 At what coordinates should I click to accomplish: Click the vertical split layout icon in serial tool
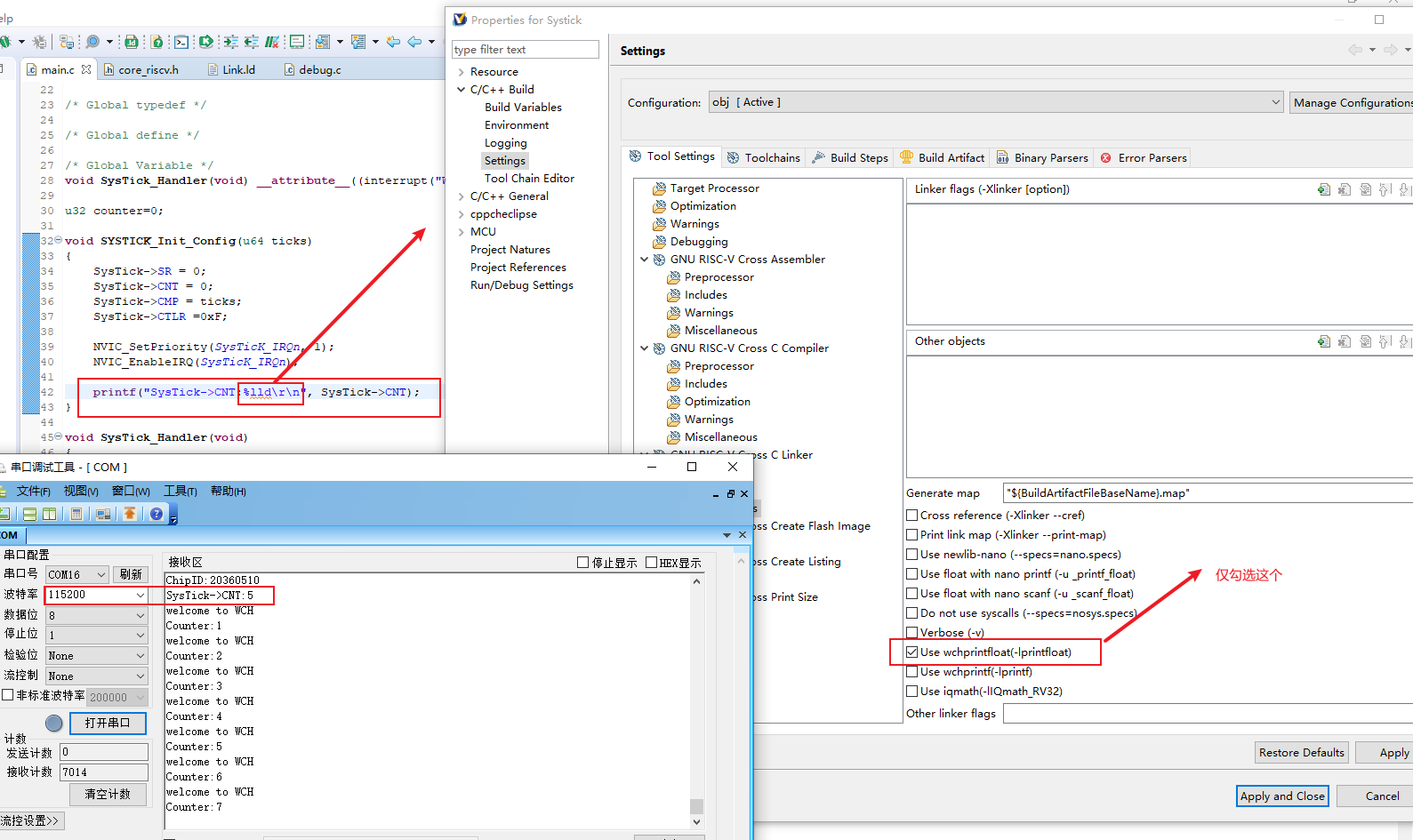tap(49, 514)
